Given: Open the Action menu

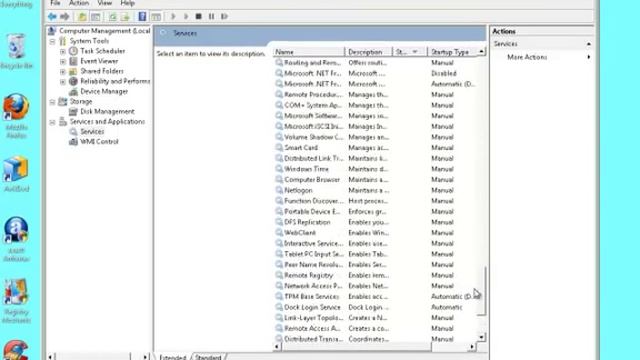Looking at the screenshot, I should [79, 3].
